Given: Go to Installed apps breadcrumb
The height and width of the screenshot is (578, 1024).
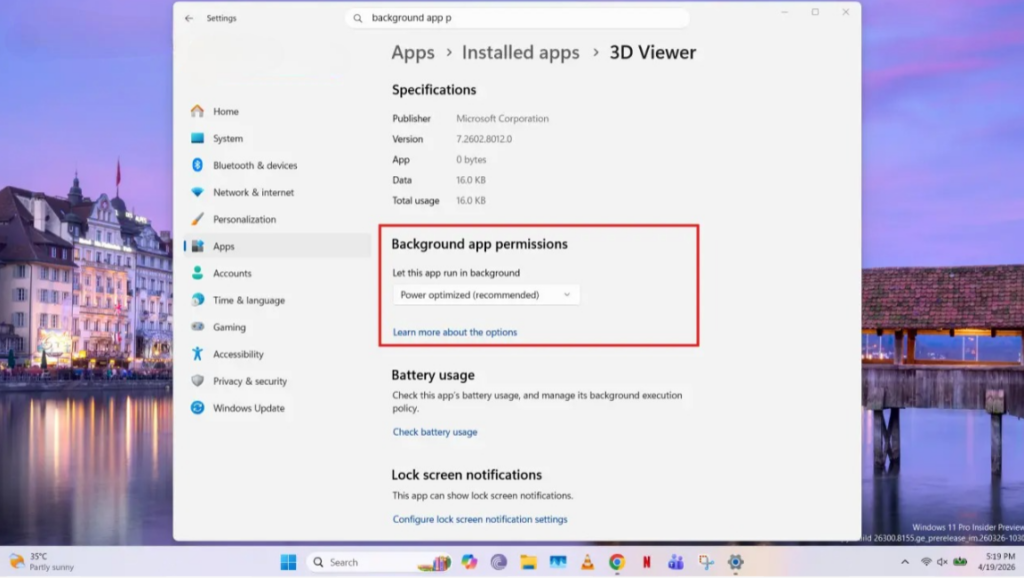Looking at the screenshot, I should coord(520,52).
